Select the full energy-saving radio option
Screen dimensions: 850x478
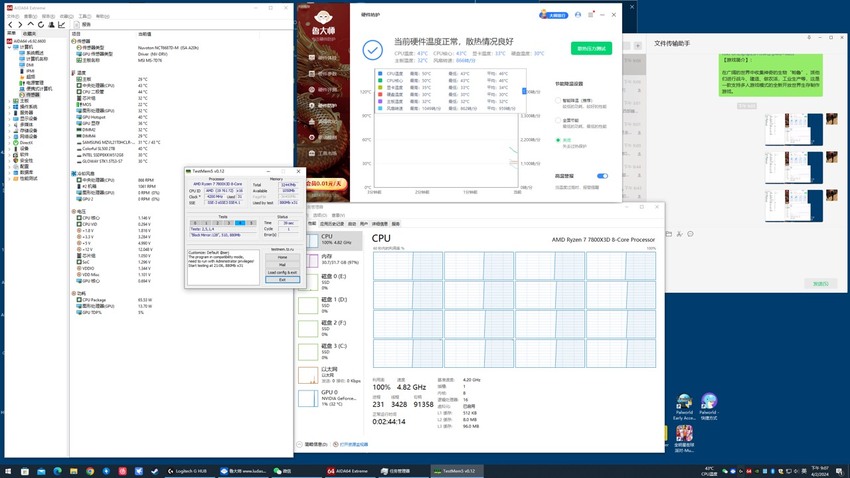(x=558, y=120)
